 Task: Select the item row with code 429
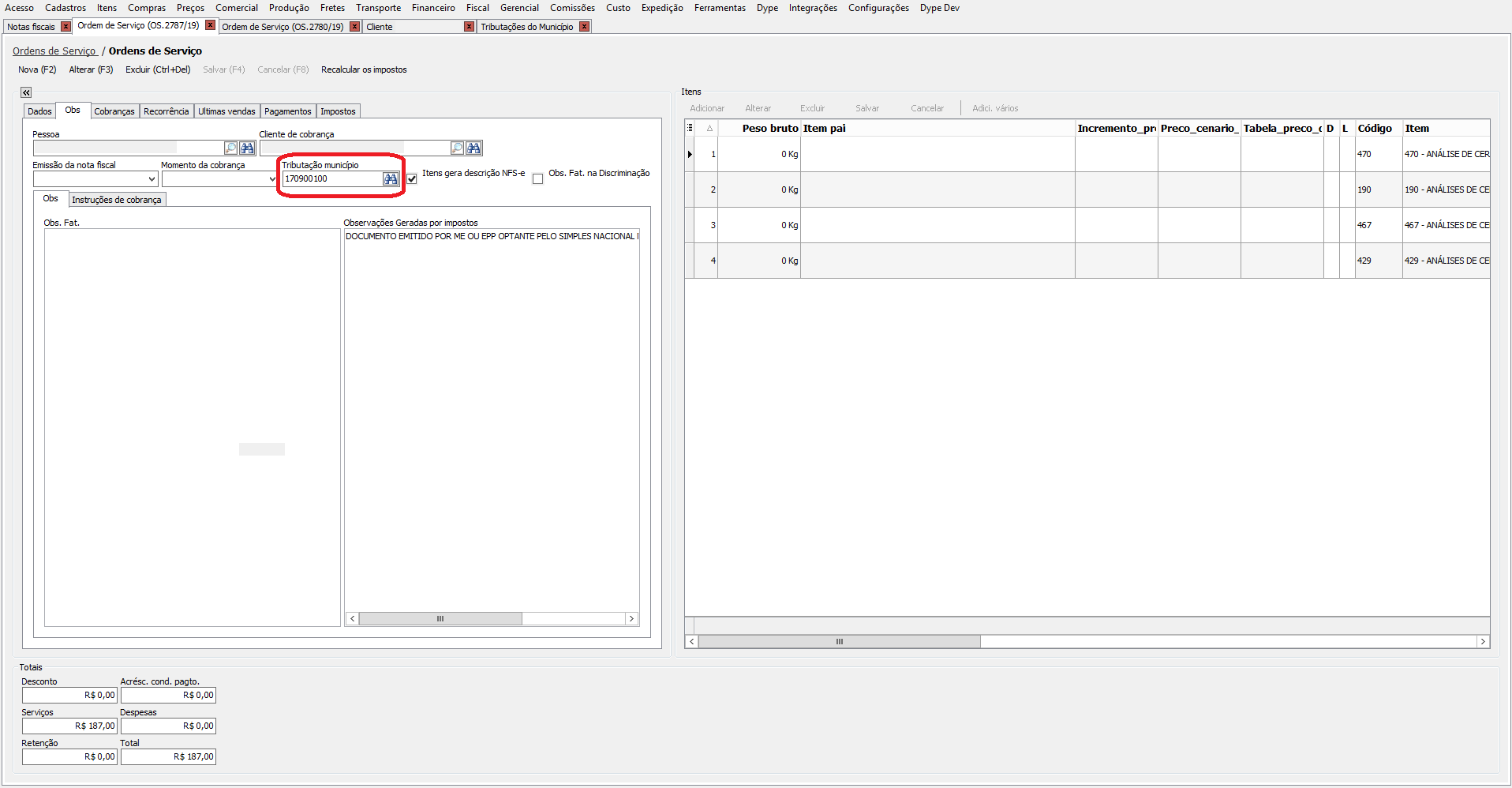coord(1087,261)
